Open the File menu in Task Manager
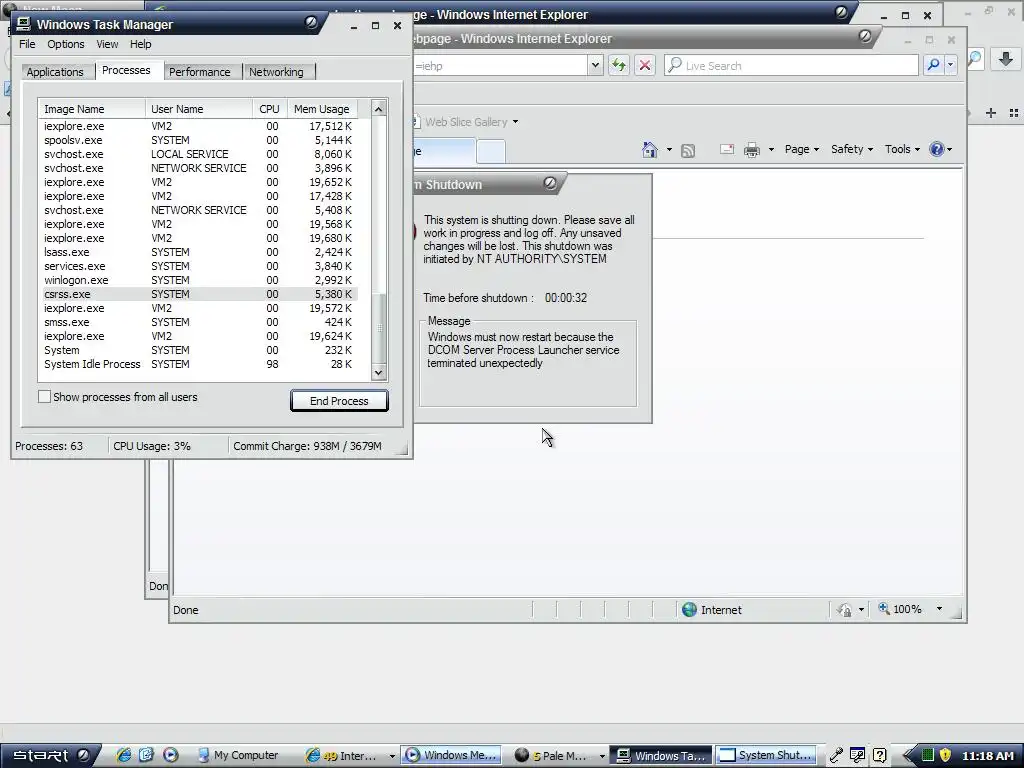Image resolution: width=1024 pixels, height=768 pixels. 27,44
